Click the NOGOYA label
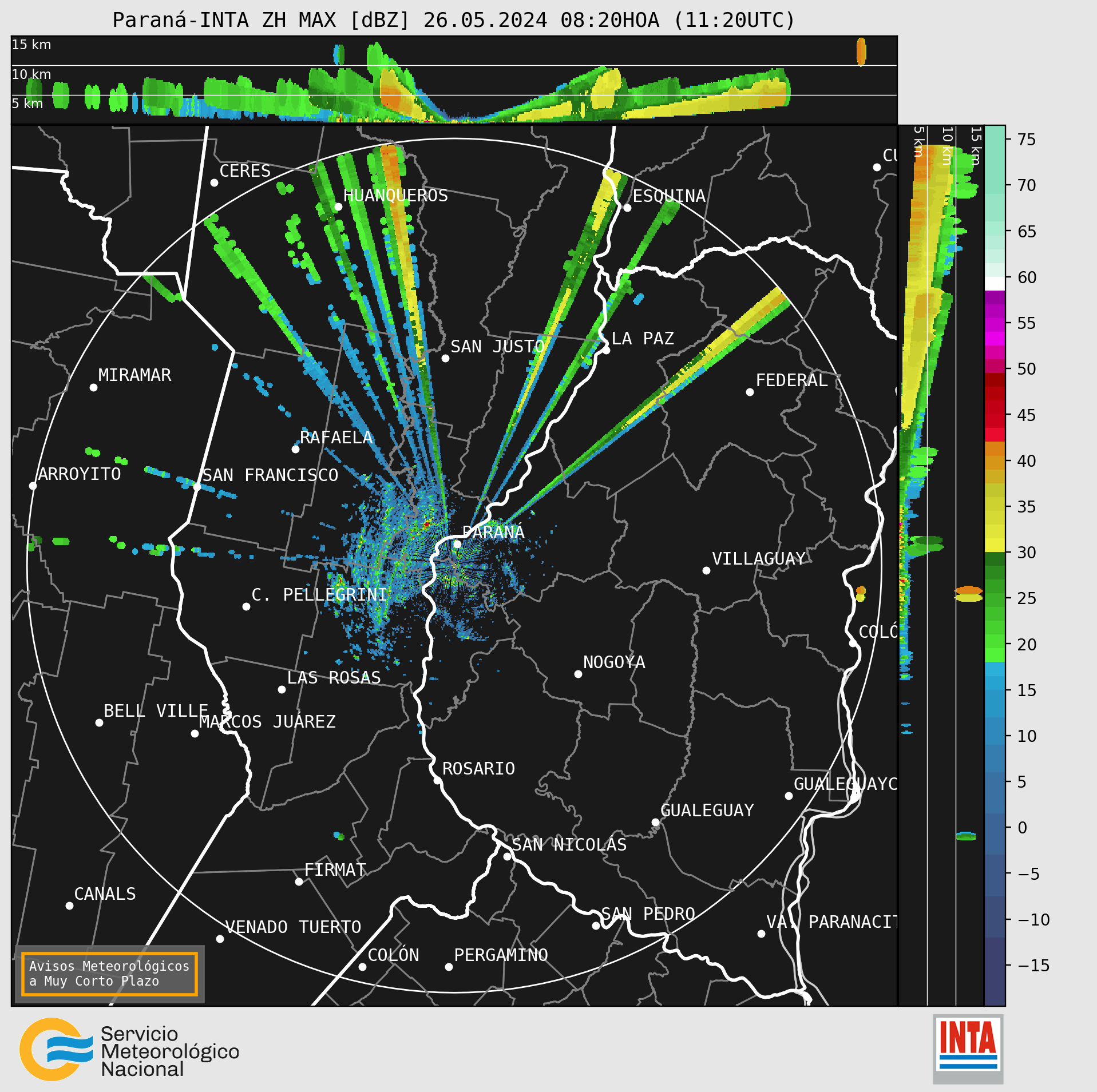Screen dimensions: 1097x1092 614,662
